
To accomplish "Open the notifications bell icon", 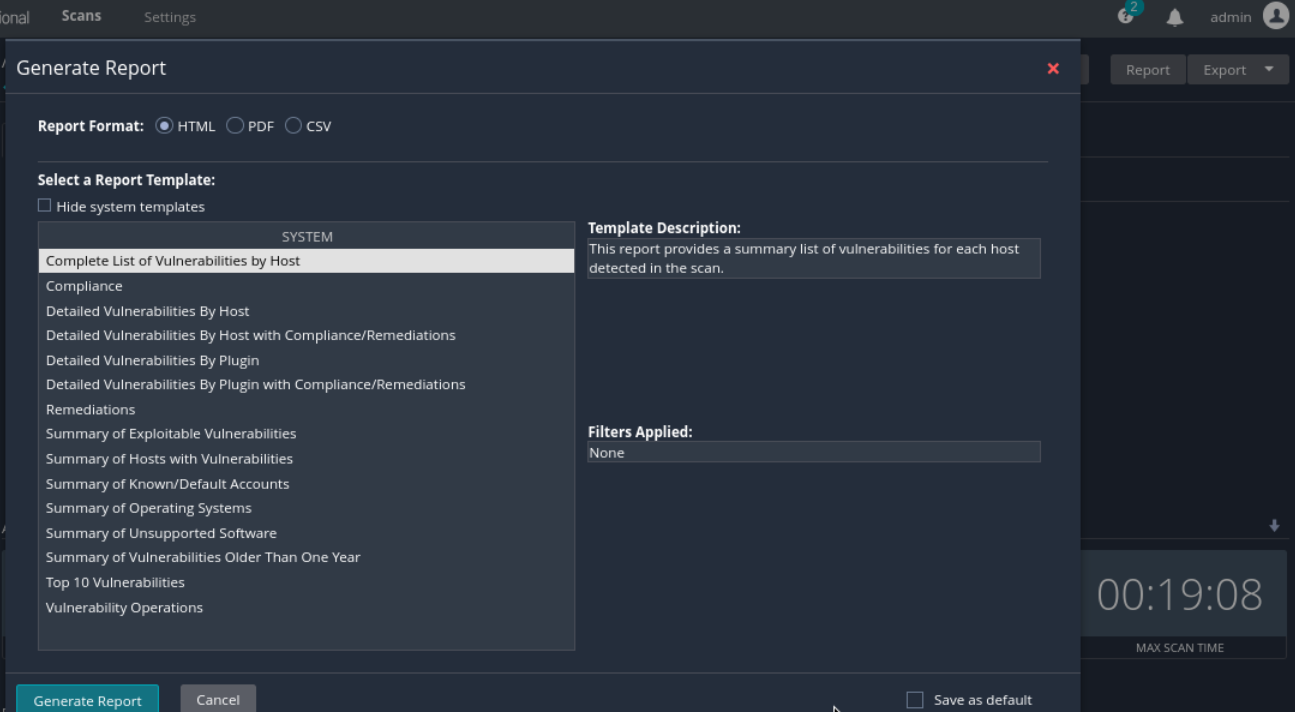I will coord(1175,17).
